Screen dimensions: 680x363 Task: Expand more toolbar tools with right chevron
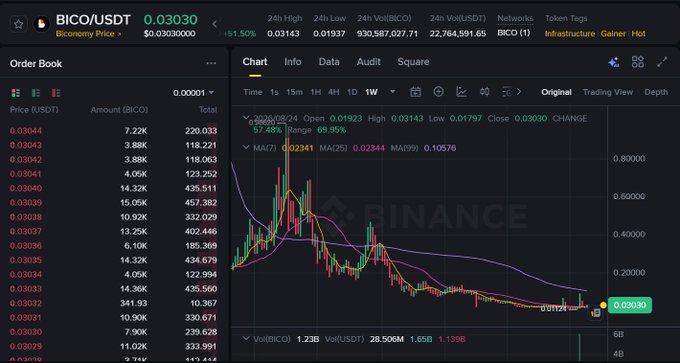519,92
